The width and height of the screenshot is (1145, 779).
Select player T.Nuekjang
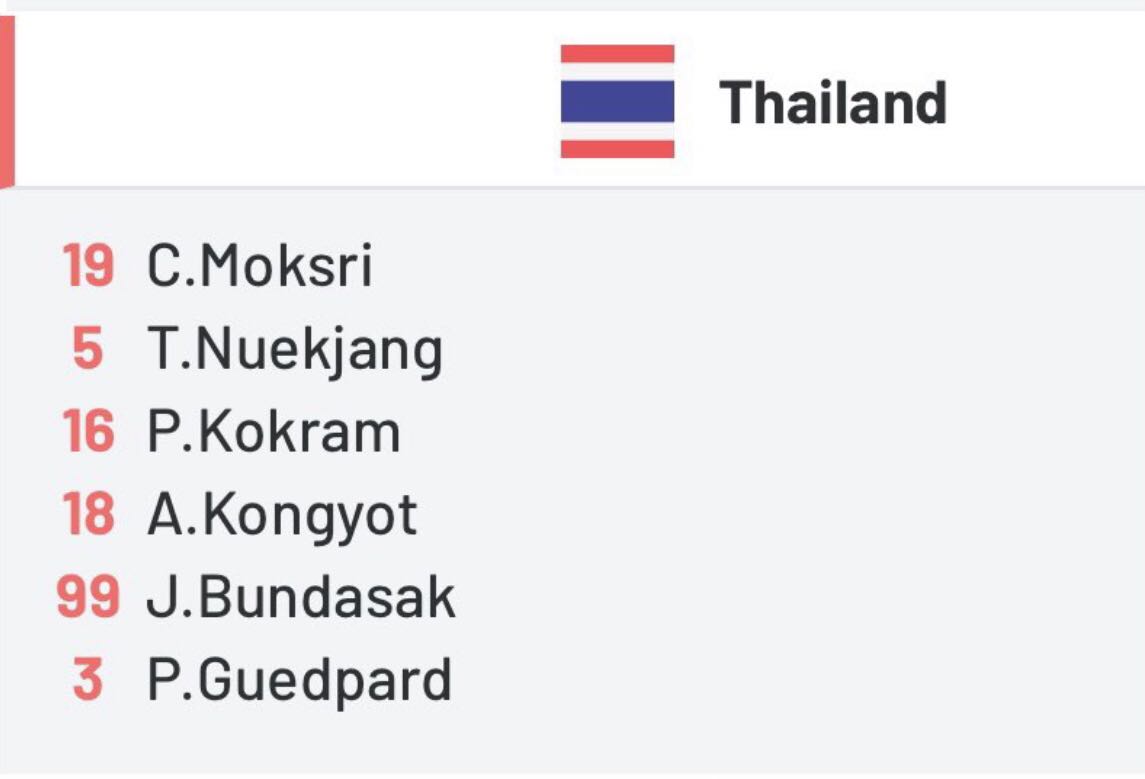pos(295,350)
